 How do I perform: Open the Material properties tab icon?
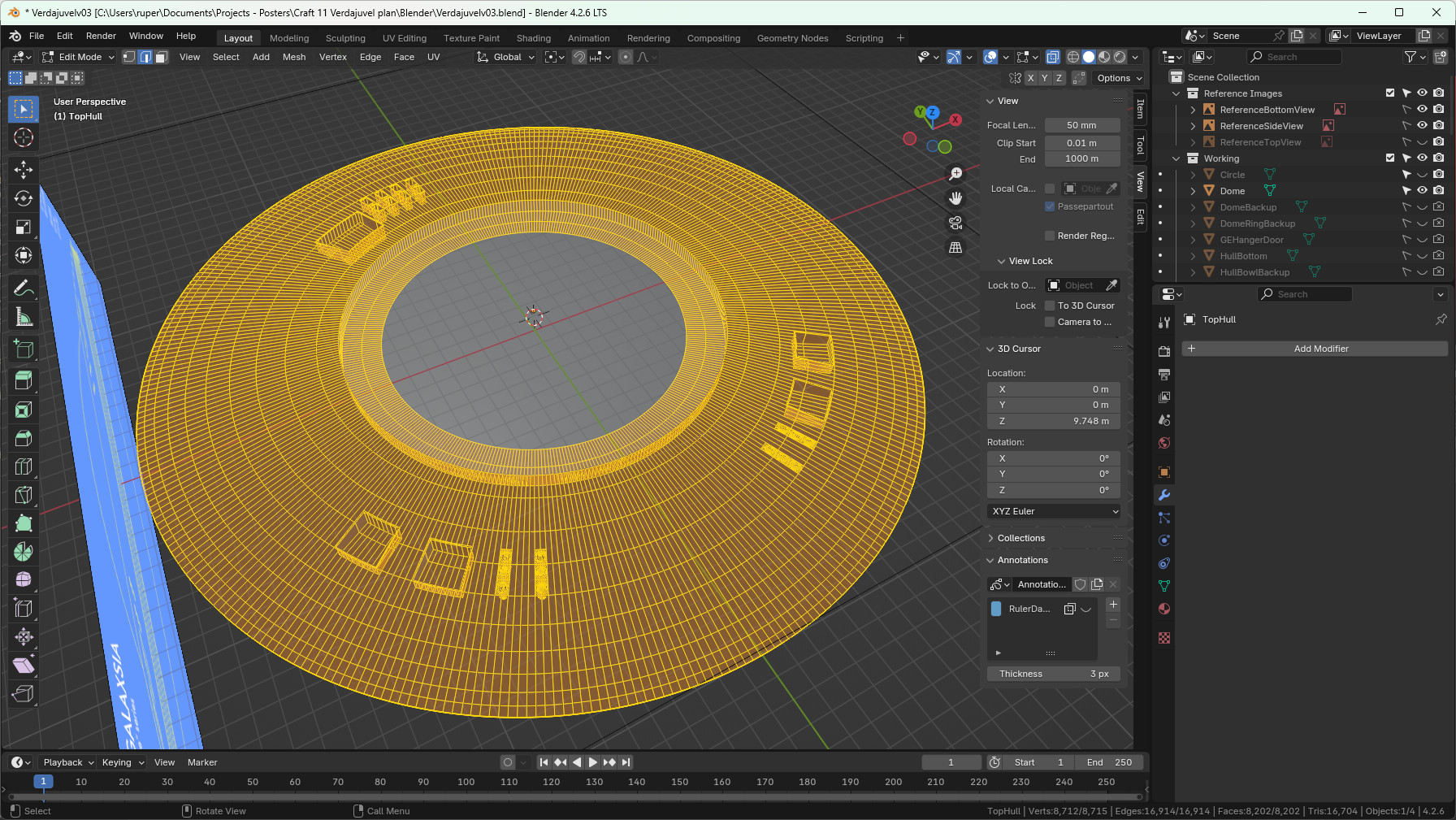tap(1164, 609)
